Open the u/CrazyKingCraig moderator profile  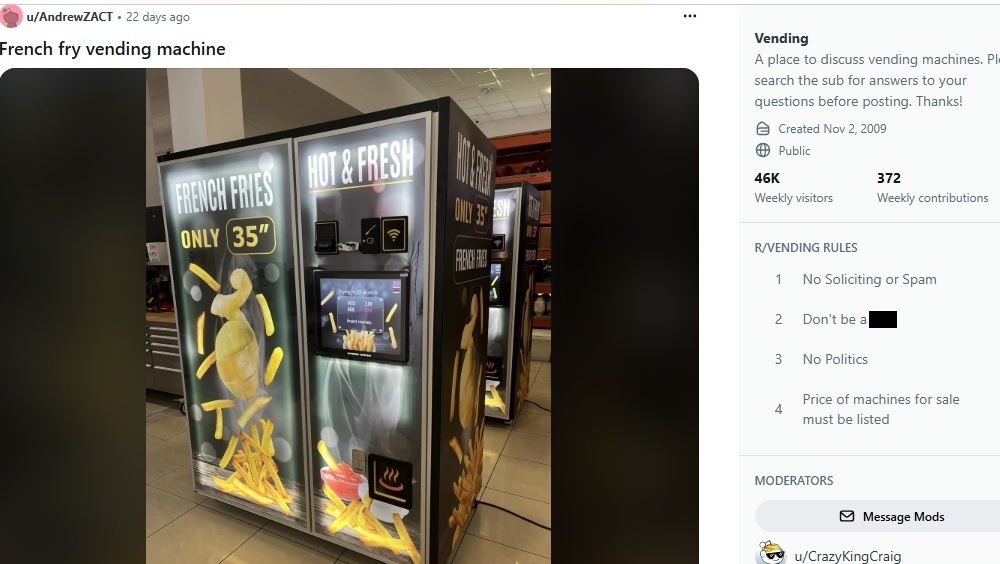tap(848, 556)
